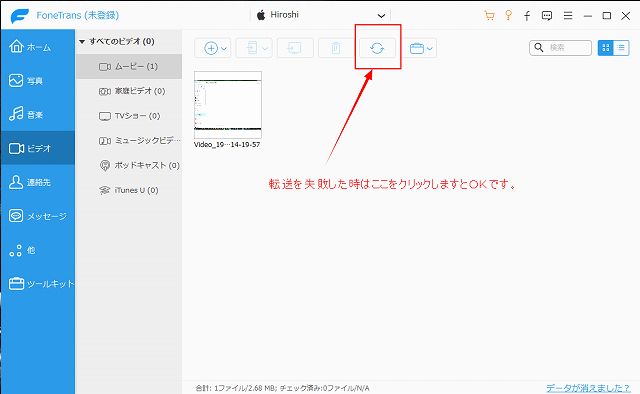
Task: Switch to list view
Action: pos(621,48)
